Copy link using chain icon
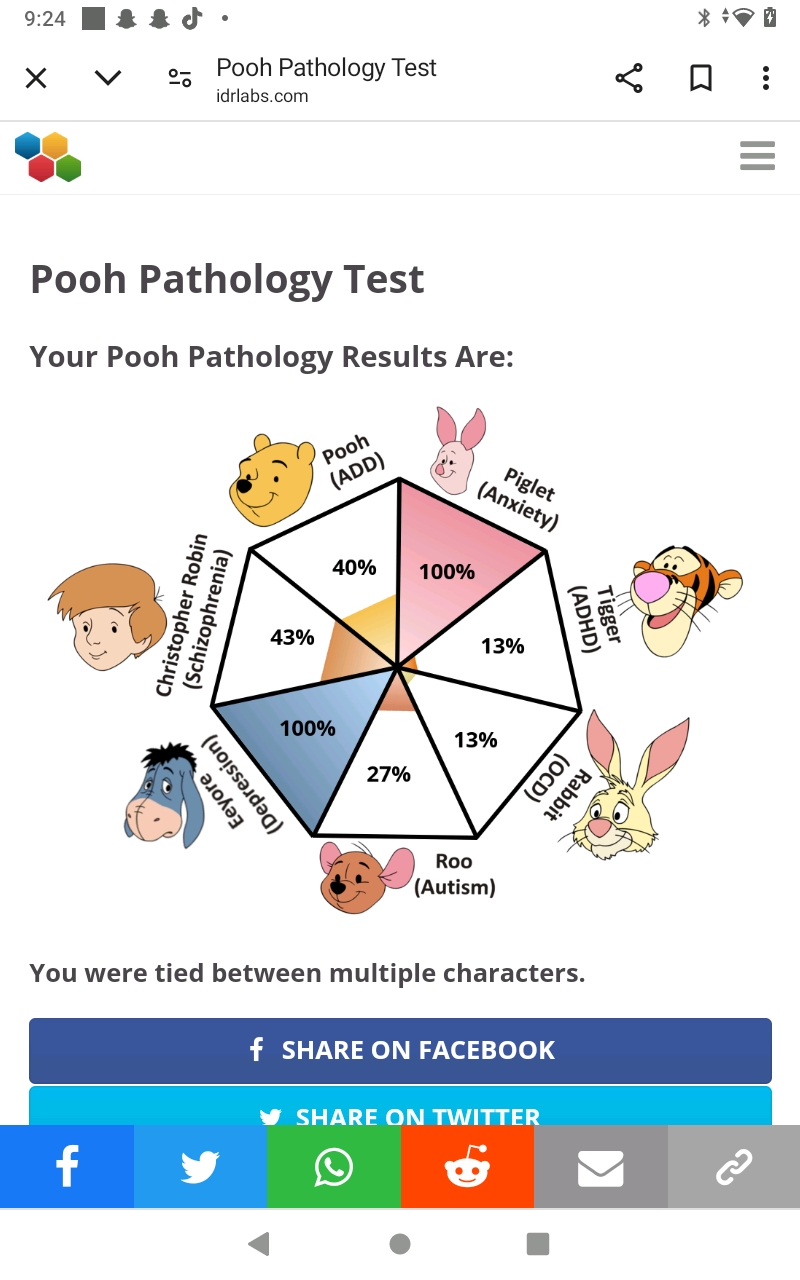Image resolution: width=800 pixels, height=1280 pixels. coord(734,1167)
